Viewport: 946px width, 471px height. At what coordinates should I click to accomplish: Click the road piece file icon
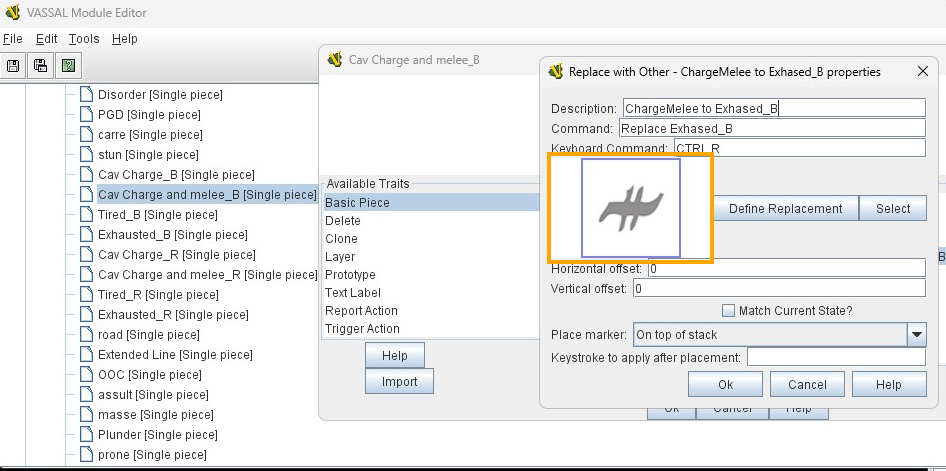[86, 335]
